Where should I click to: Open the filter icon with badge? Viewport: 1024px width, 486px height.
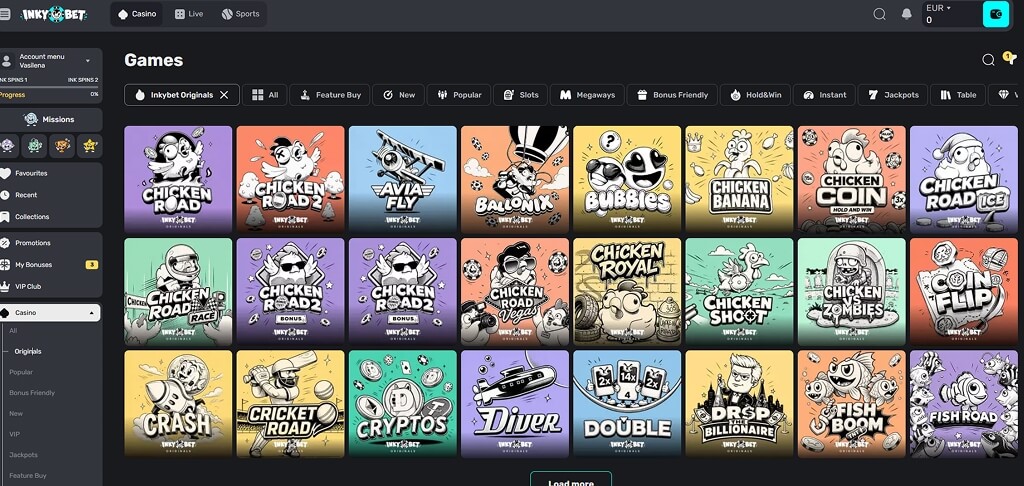(1010, 59)
